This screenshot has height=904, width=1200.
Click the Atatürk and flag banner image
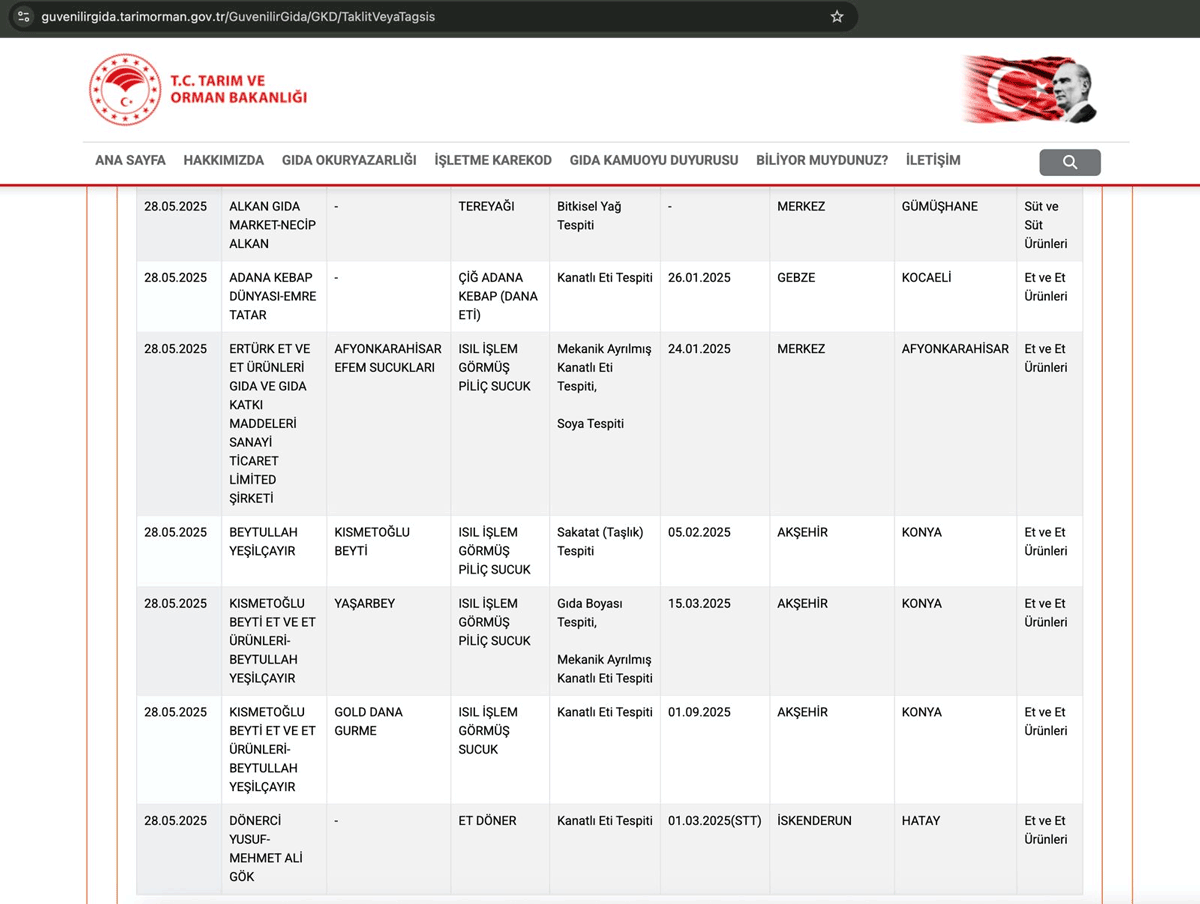[1029, 90]
